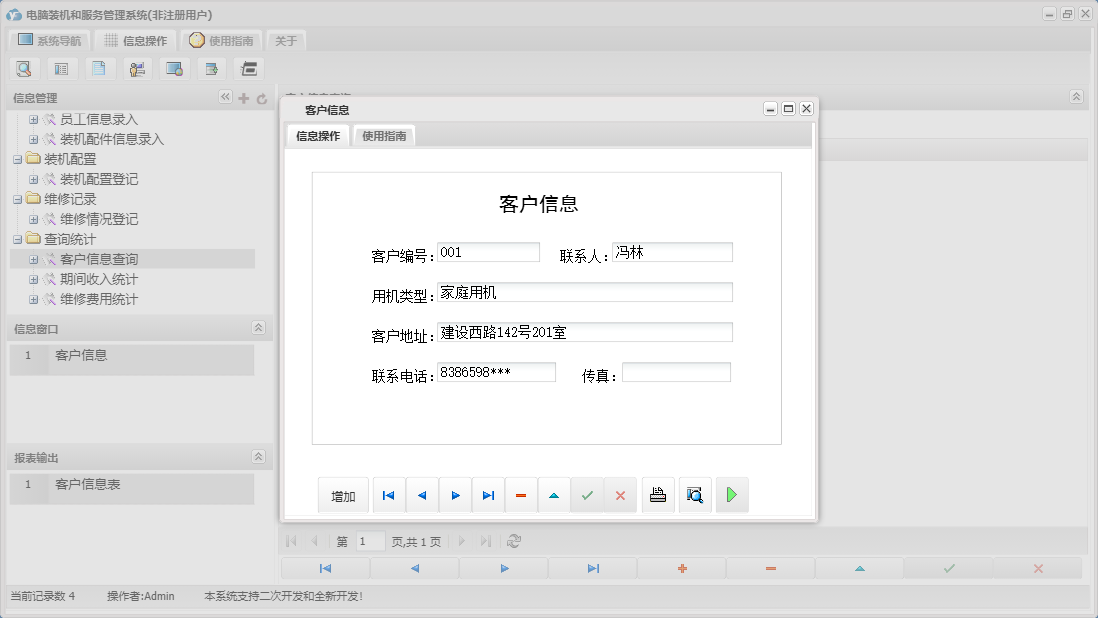Click the green run arrow in the dialog
Screen dimensions: 1098x618
point(731,494)
